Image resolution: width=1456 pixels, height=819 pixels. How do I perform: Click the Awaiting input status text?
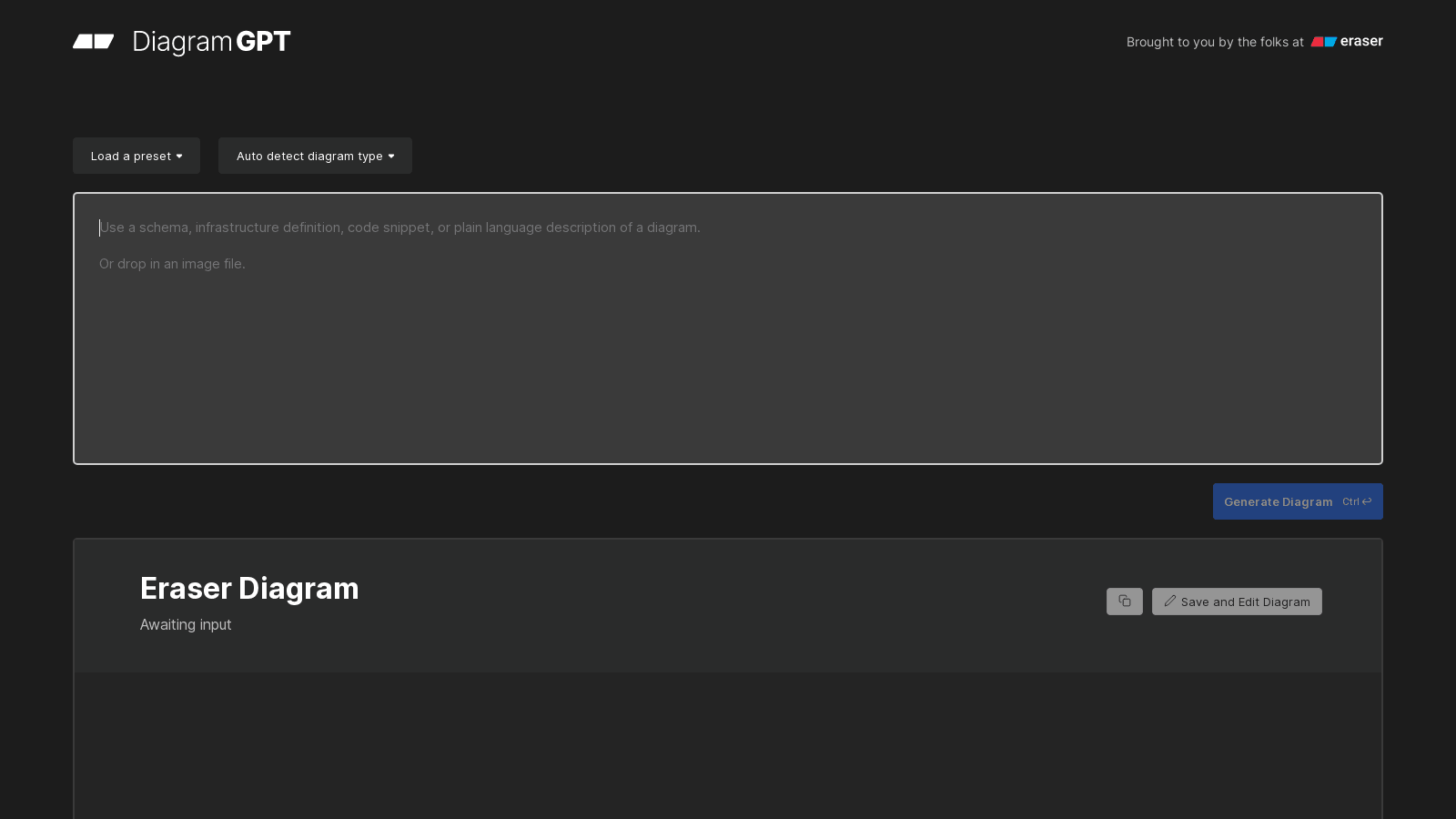click(186, 624)
